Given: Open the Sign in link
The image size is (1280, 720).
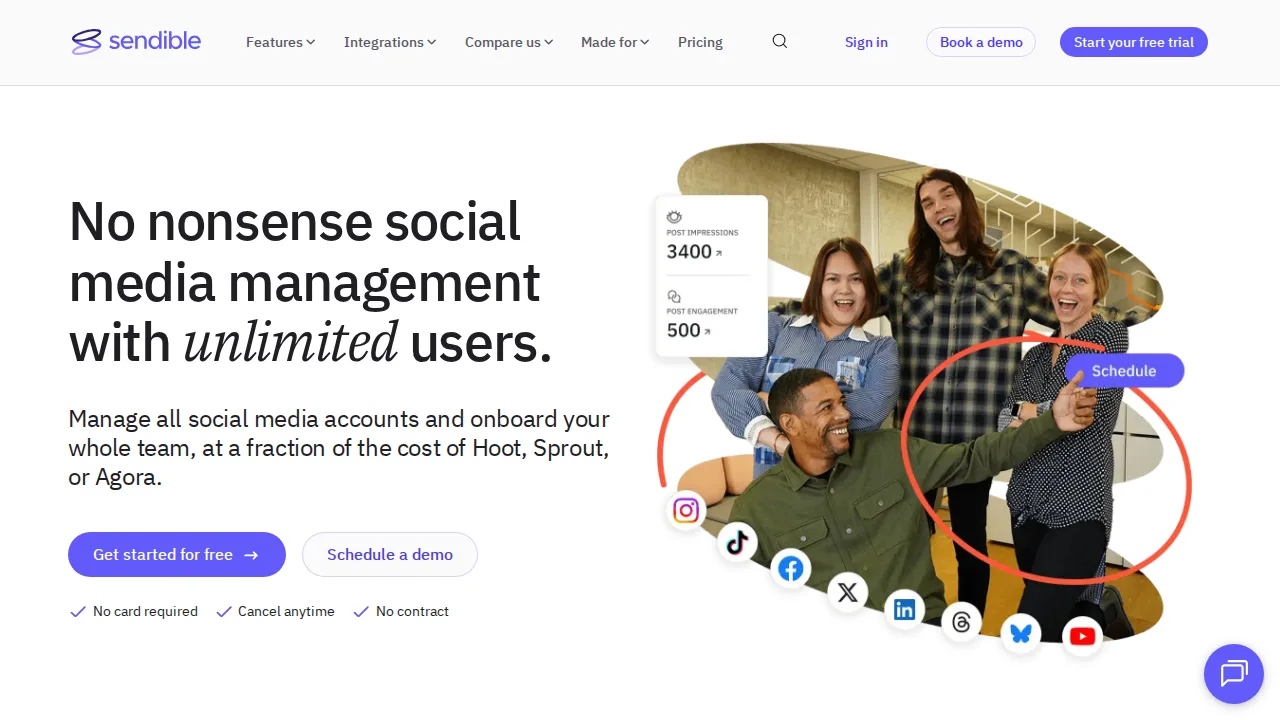Looking at the screenshot, I should 866,42.
